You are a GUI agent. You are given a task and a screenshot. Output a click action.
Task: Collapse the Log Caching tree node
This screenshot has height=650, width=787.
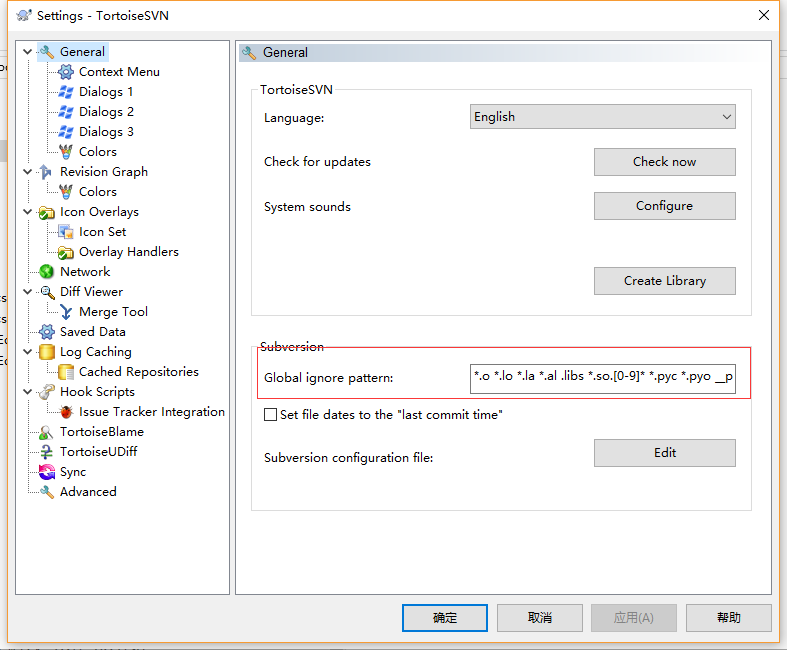click(x=28, y=352)
